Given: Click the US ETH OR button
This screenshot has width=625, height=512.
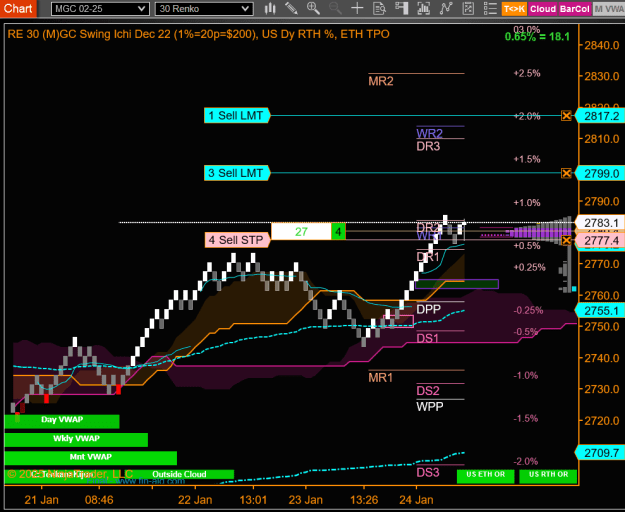Looking at the screenshot, I should tap(485, 476).
